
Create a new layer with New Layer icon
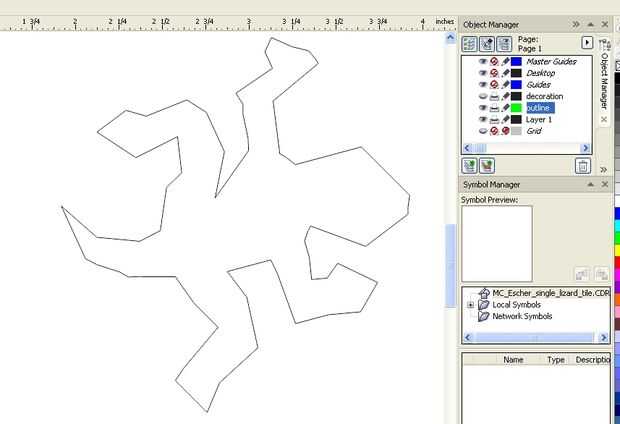click(x=469, y=165)
